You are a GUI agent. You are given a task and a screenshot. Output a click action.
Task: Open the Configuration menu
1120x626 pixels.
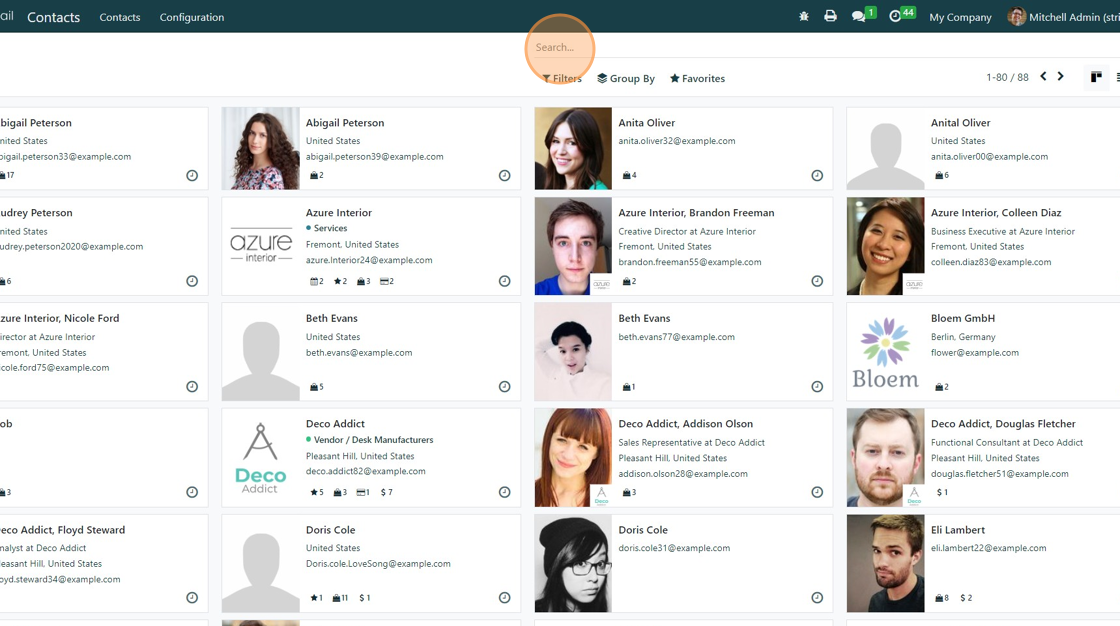click(191, 17)
